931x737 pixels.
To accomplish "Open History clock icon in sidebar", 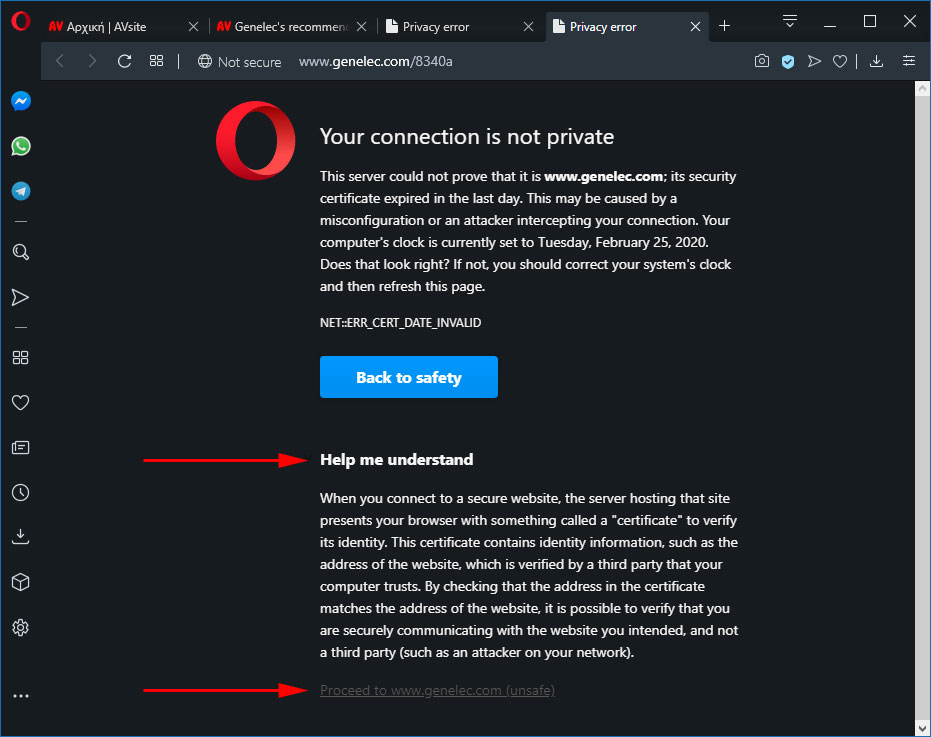I will pos(21,492).
